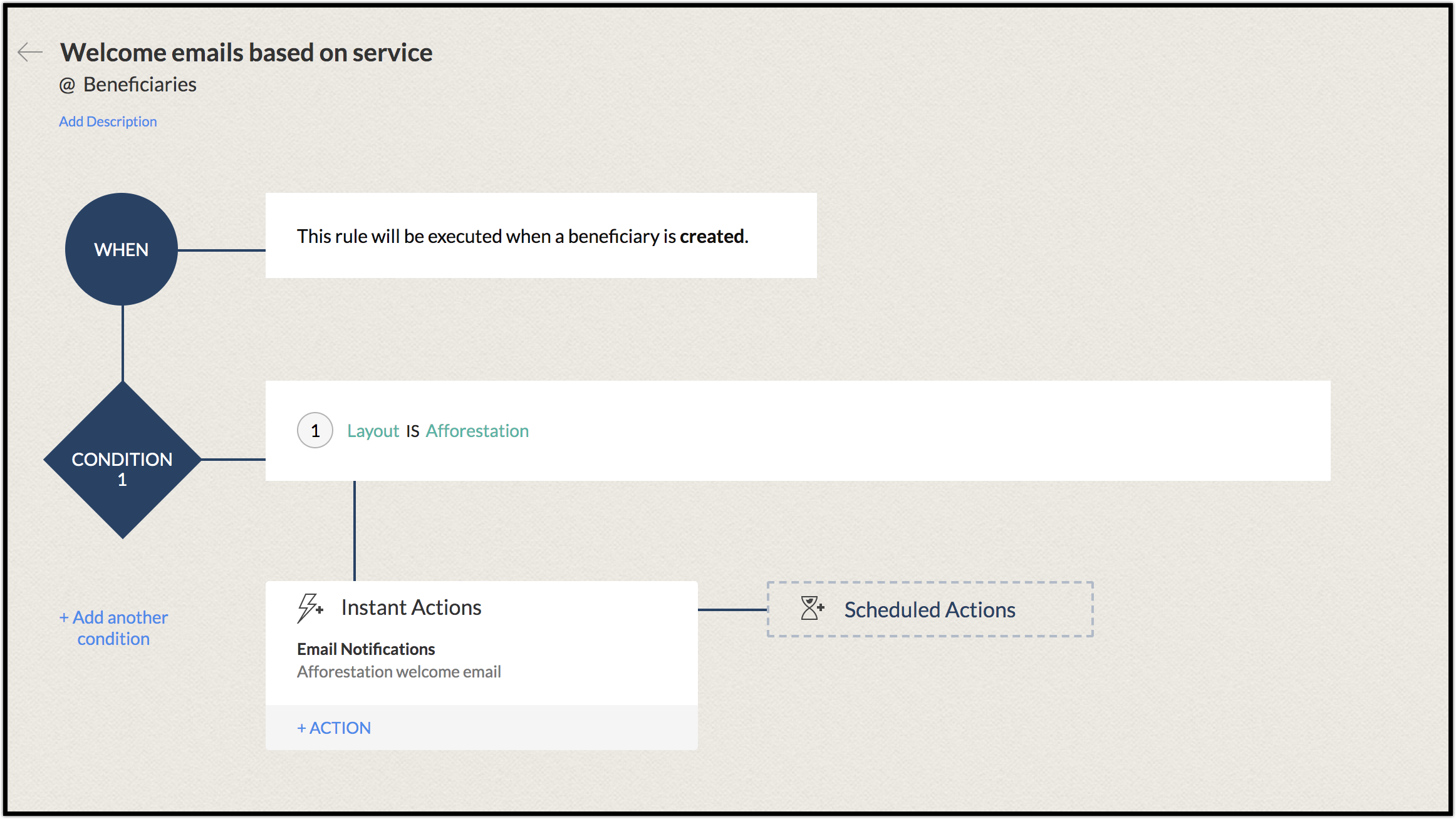Image resolution: width=1456 pixels, height=819 pixels.
Task: Open the Afforestation welcome email notification
Action: point(399,672)
